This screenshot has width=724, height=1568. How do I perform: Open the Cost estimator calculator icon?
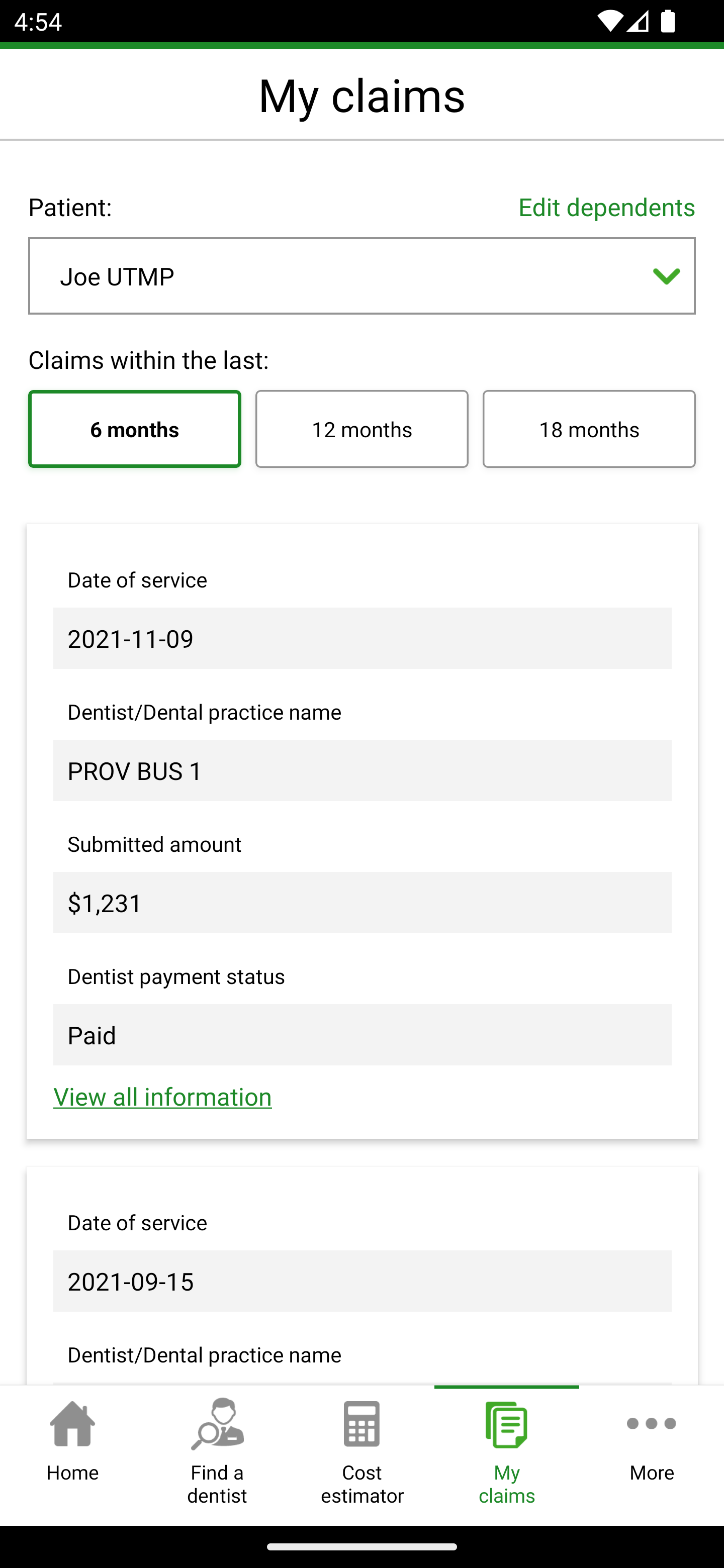(361, 1424)
